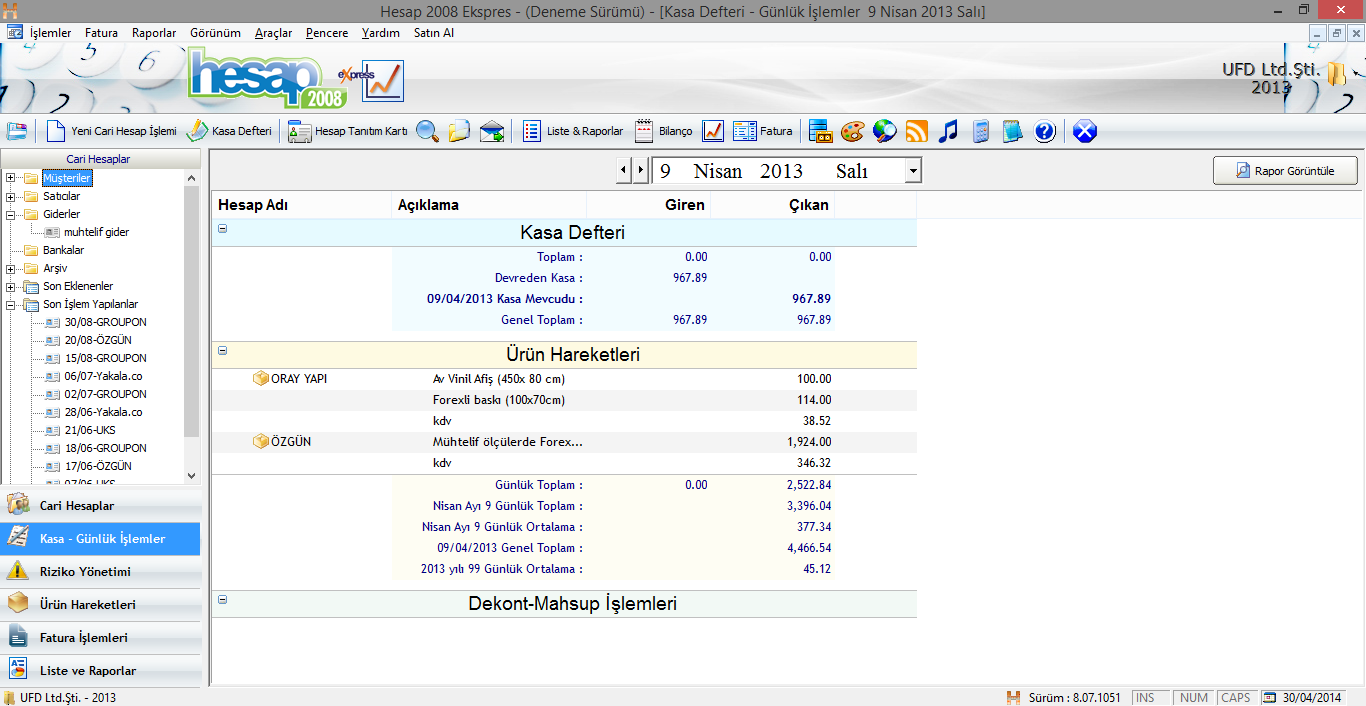1366x706 pixels.
Task: Click the calculator icon in toolbar
Action: pyautogui.click(x=981, y=131)
